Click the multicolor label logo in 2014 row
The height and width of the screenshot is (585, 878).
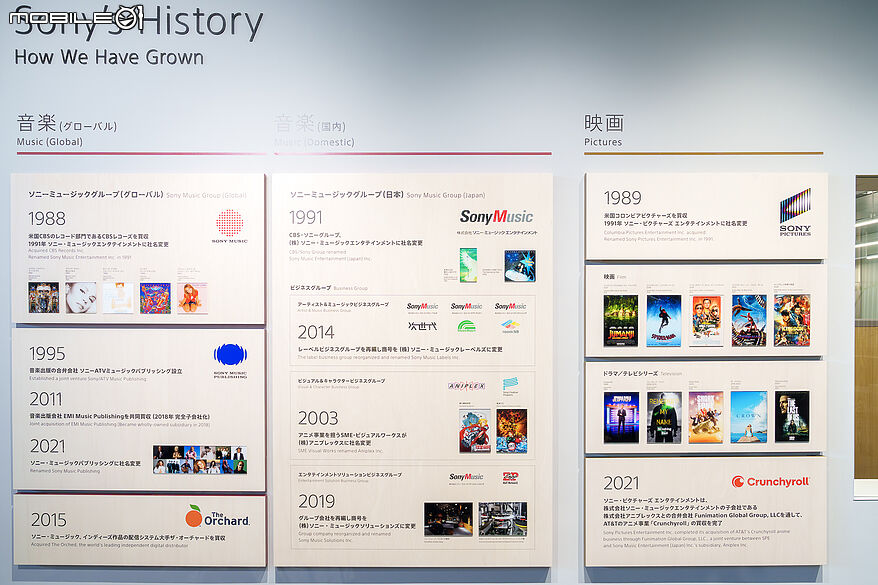(510, 325)
